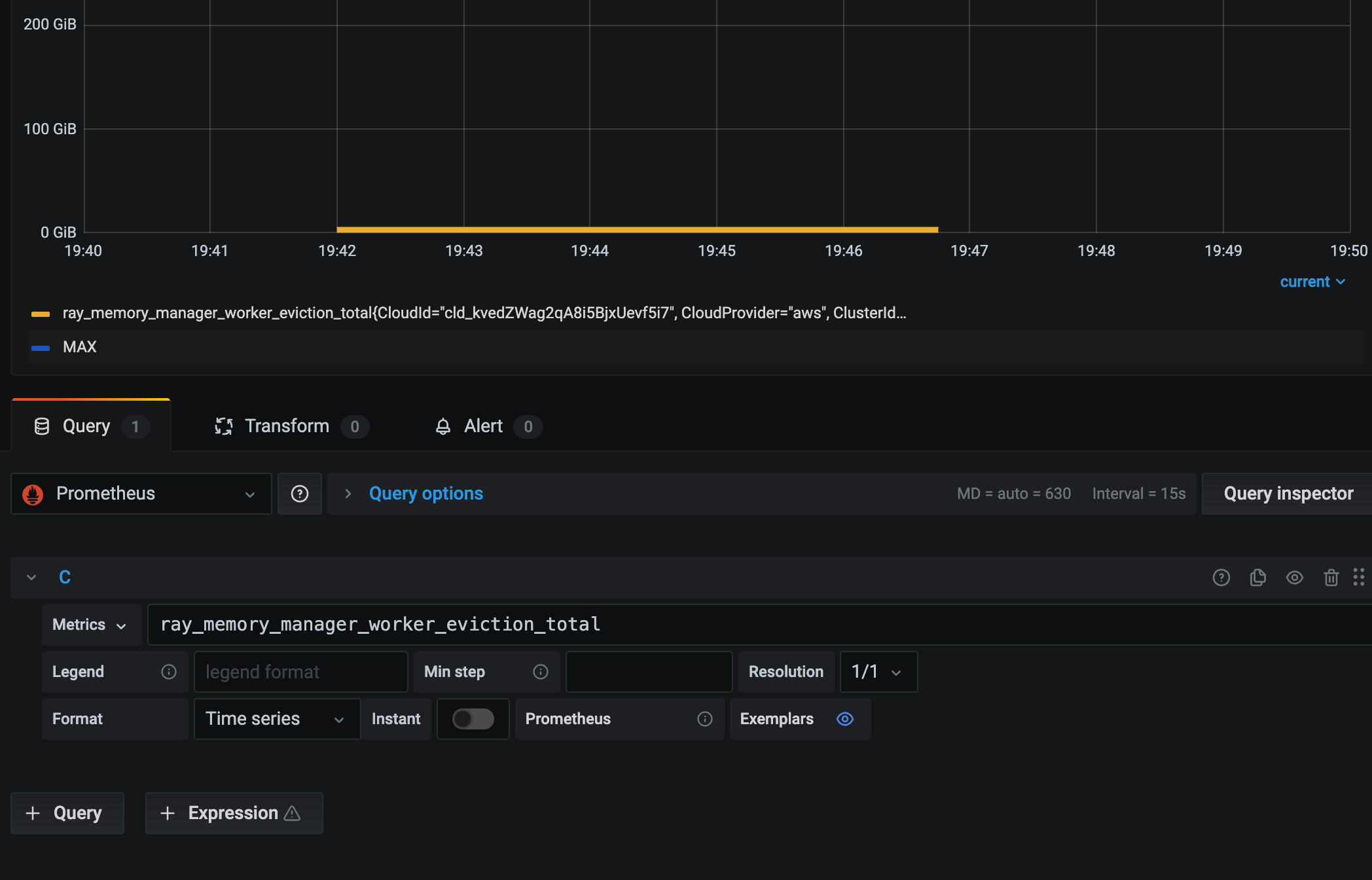Switch to the Transform tab
The width and height of the screenshot is (1372, 880).
291,426
